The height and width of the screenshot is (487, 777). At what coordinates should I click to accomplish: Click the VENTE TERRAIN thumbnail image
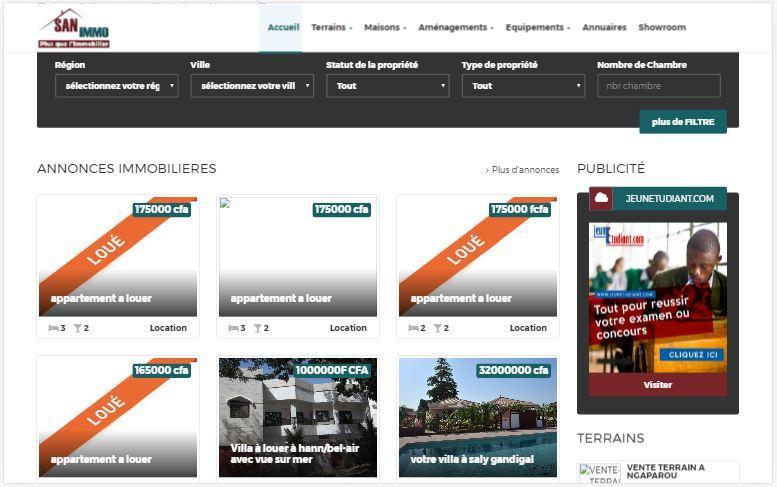[x=600, y=473]
